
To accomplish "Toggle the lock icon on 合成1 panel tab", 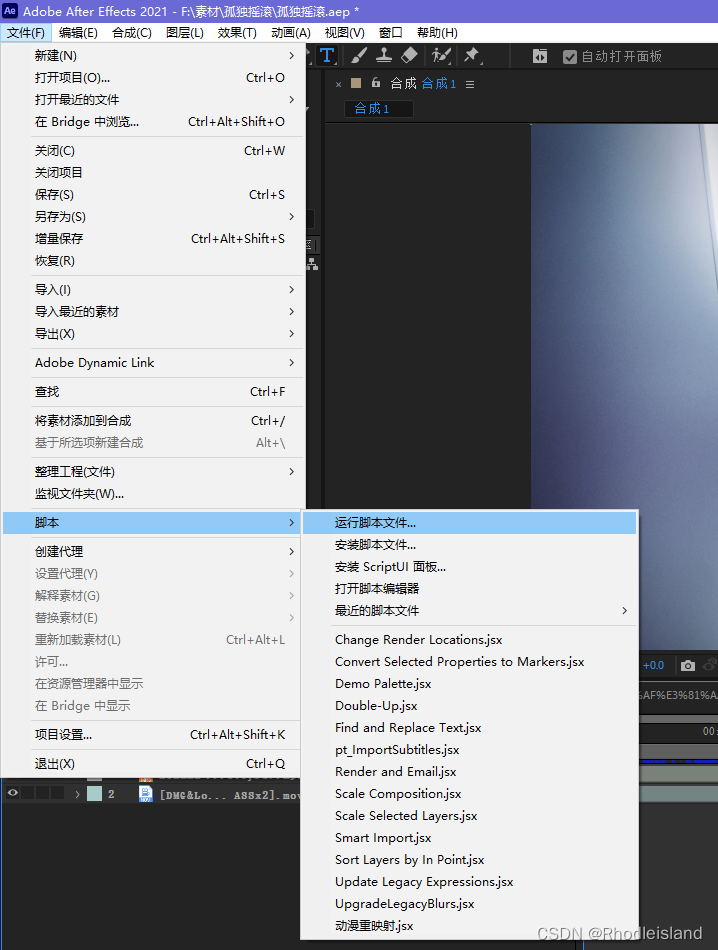I will (376, 82).
